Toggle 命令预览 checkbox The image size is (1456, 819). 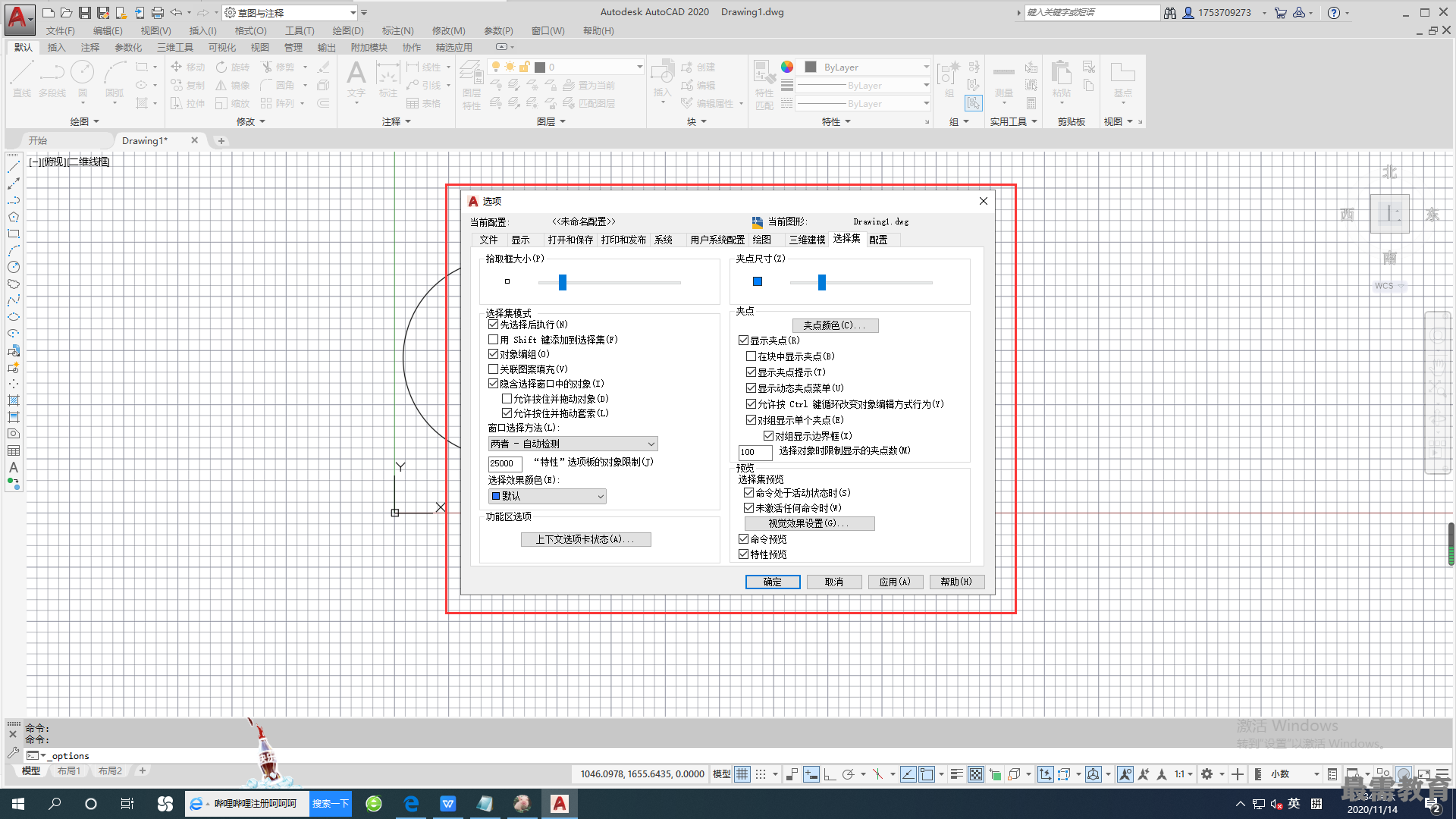click(x=744, y=539)
